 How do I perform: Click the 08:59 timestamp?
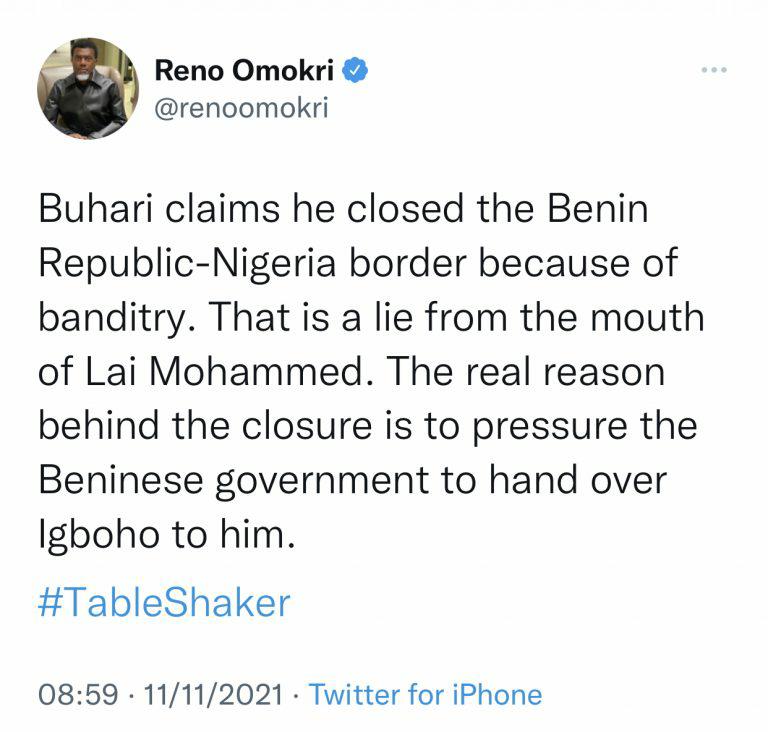[80, 694]
